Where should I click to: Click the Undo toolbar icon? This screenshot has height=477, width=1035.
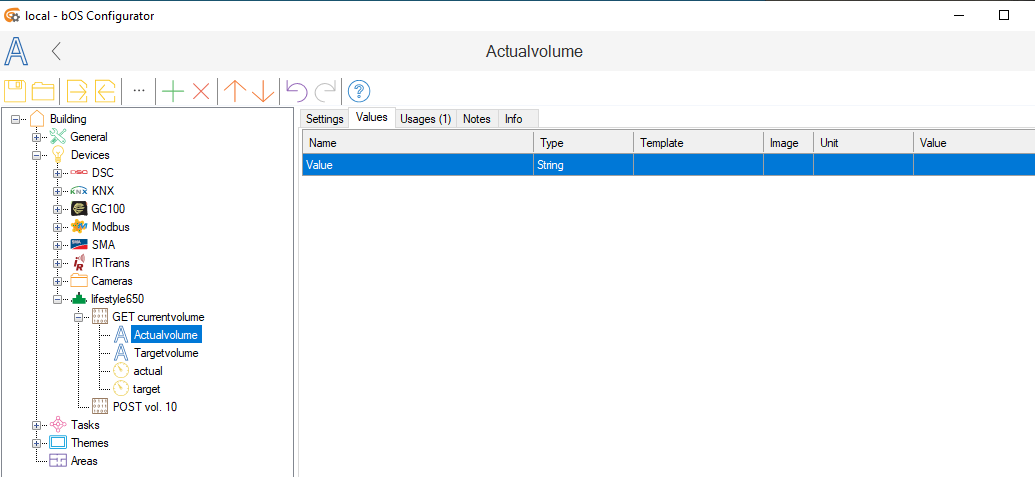click(x=297, y=91)
